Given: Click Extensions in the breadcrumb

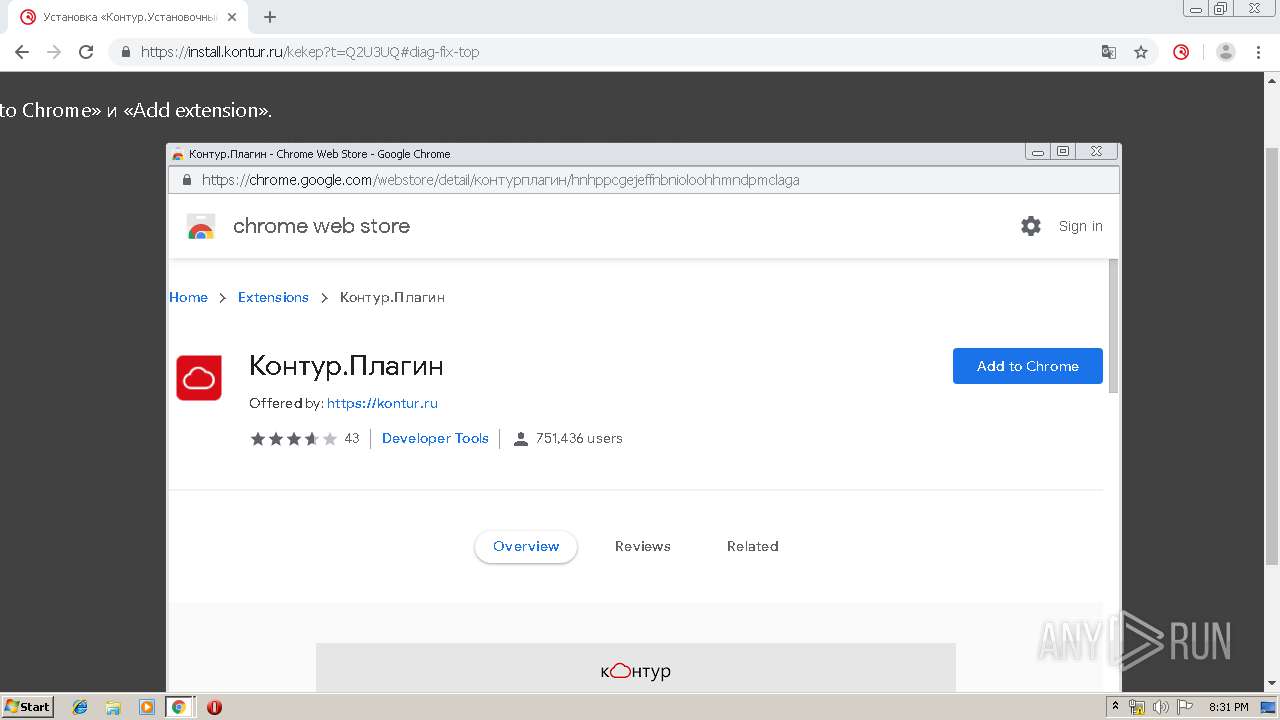Looking at the screenshot, I should (x=273, y=297).
